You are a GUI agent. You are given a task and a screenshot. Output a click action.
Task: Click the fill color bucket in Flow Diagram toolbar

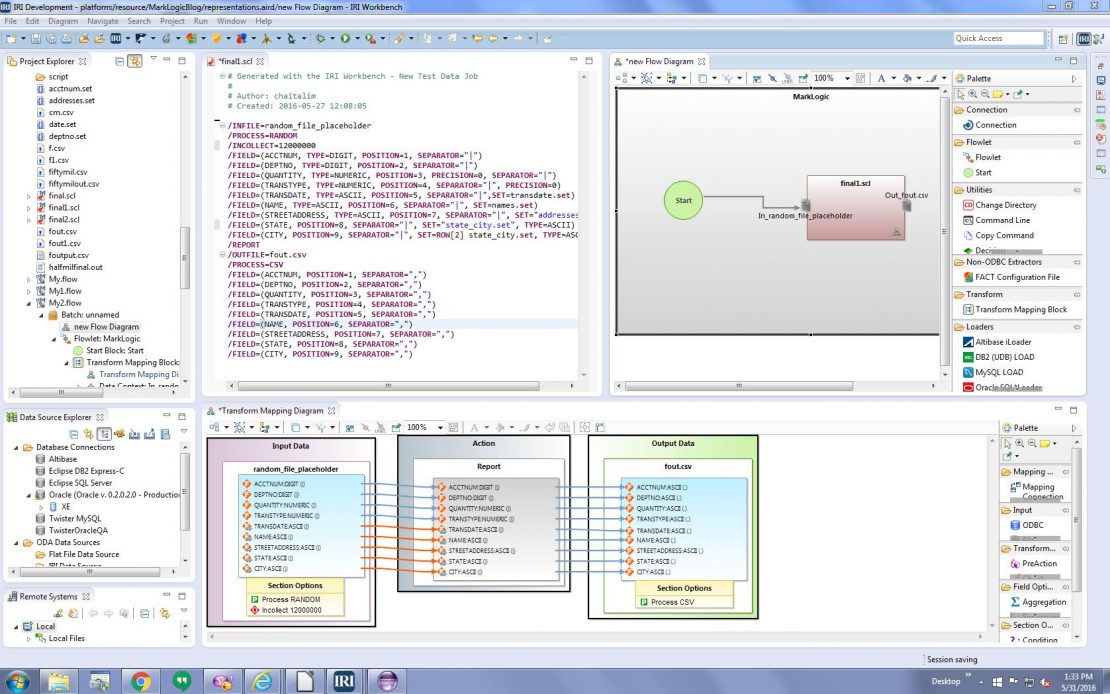tap(907, 78)
